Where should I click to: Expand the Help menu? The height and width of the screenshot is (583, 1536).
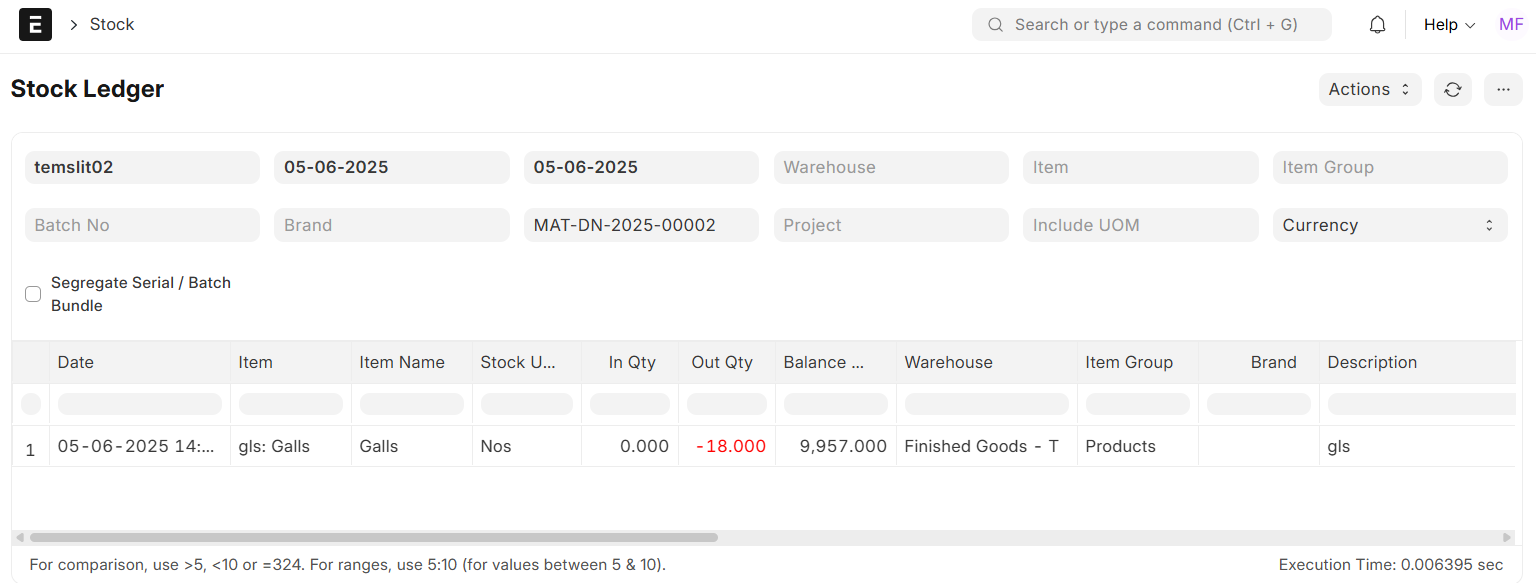(x=1449, y=25)
